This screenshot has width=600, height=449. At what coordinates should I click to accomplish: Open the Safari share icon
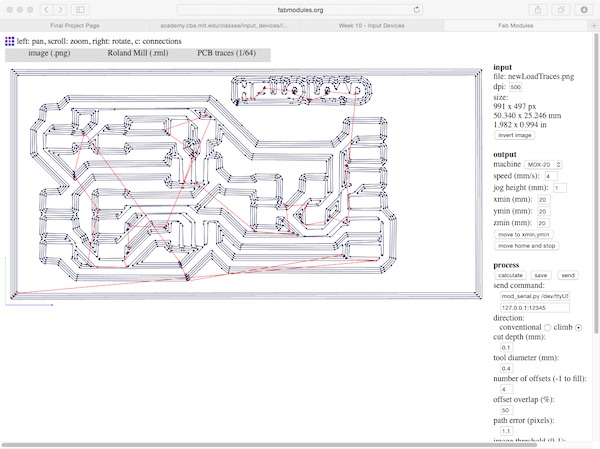[x=538, y=10]
